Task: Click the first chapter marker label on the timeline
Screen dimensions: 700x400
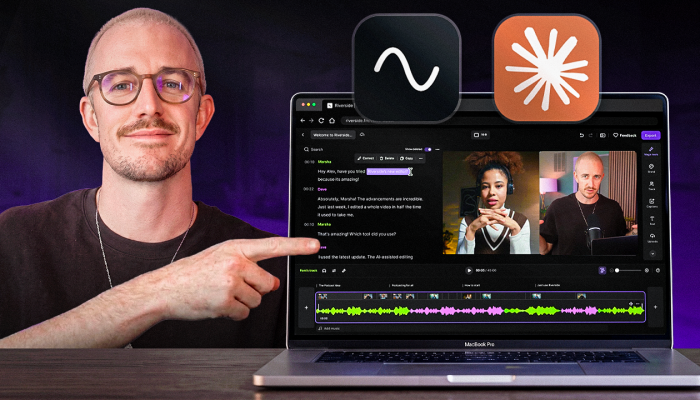Action: point(329,285)
